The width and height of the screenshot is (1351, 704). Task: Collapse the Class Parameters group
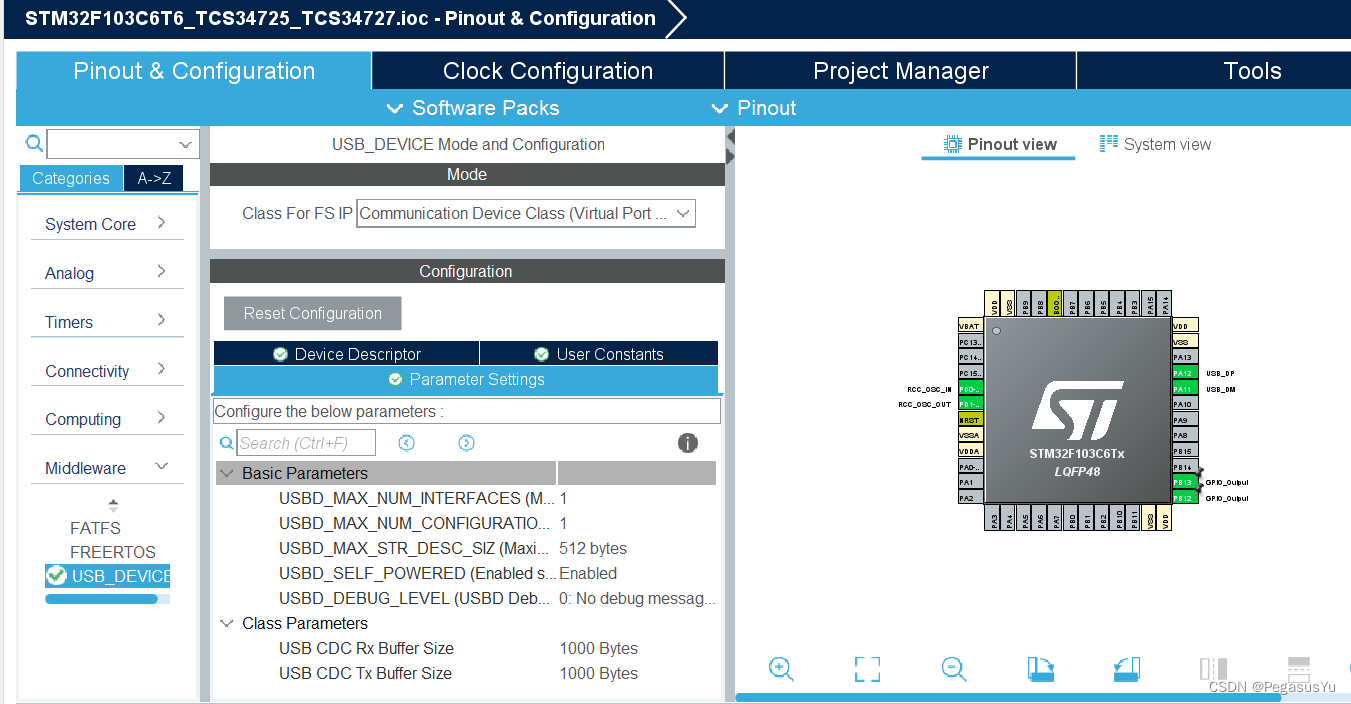click(x=227, y=623)
